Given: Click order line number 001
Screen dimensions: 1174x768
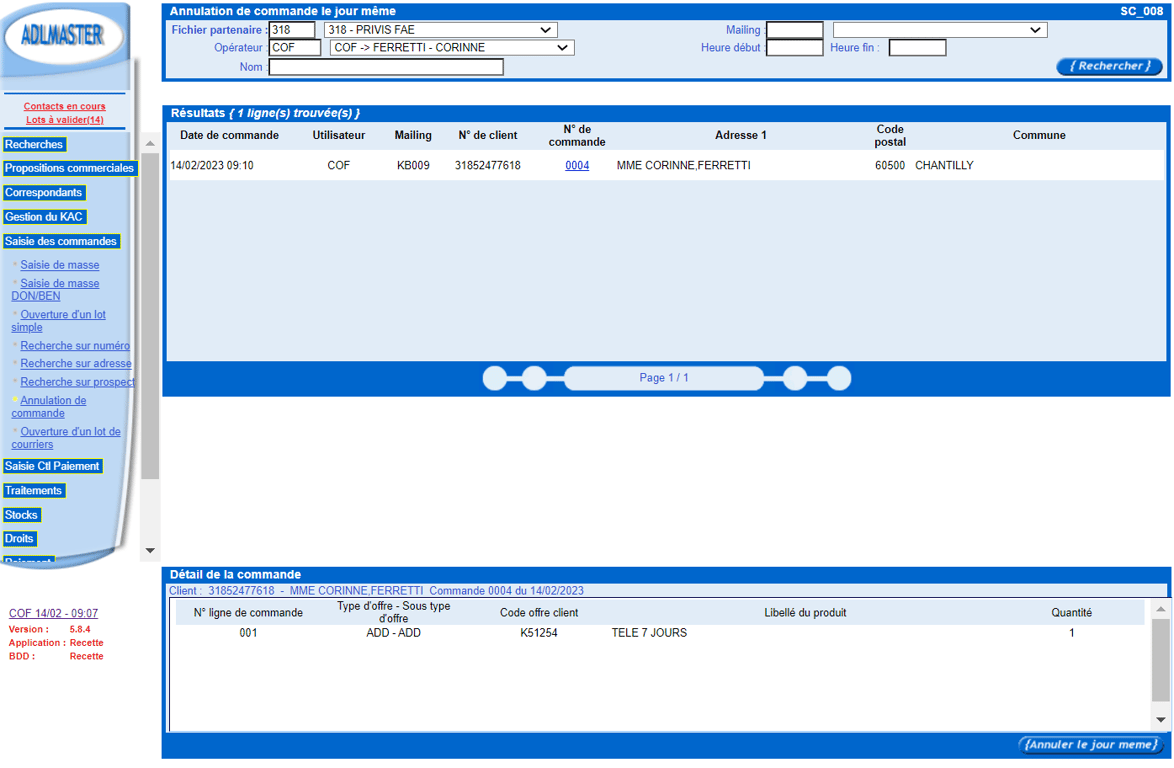Looking at the screenshot, I should coord(249,633).
